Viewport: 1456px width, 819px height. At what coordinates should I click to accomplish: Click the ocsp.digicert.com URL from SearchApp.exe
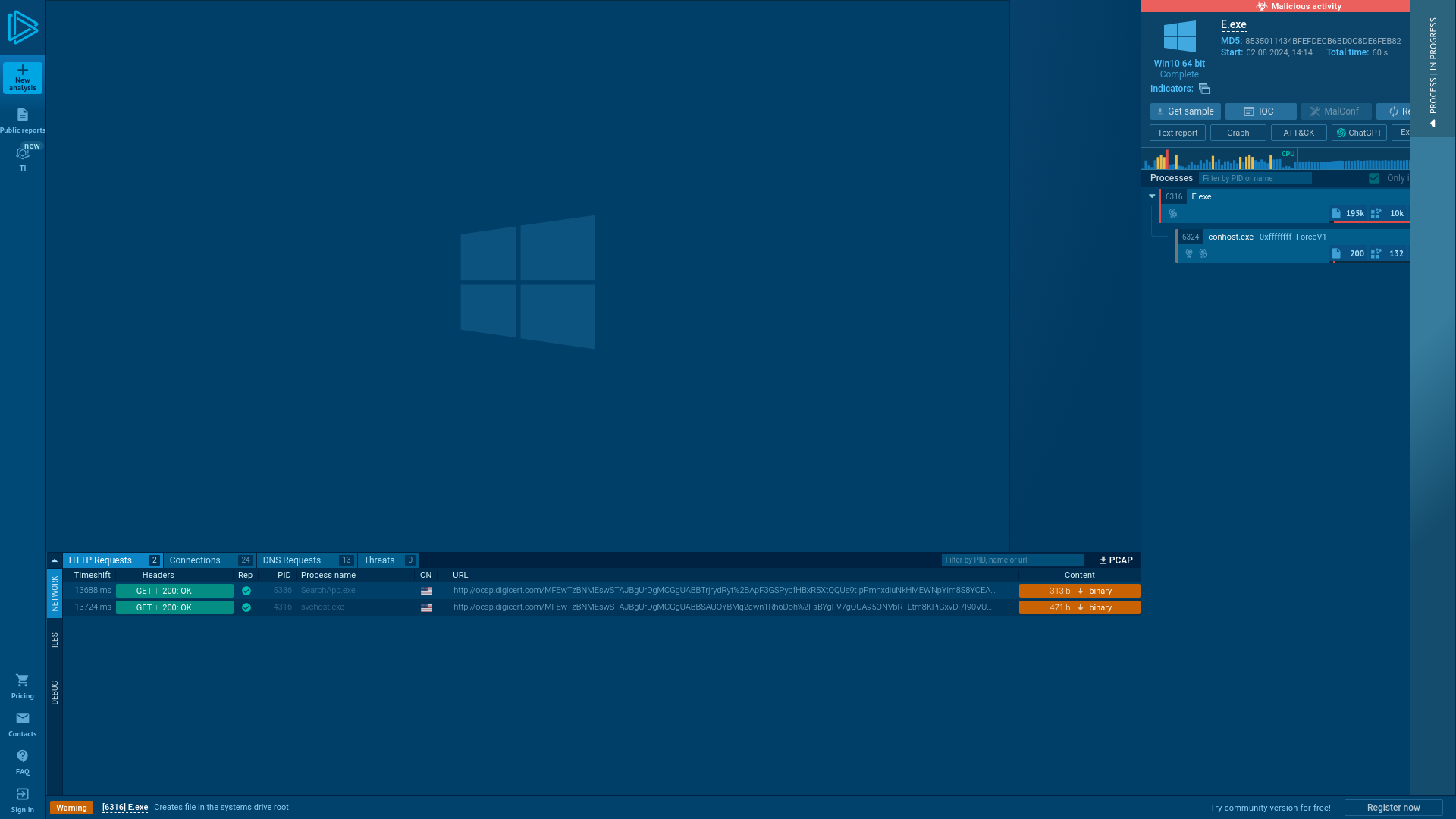(x=723, y=591)
